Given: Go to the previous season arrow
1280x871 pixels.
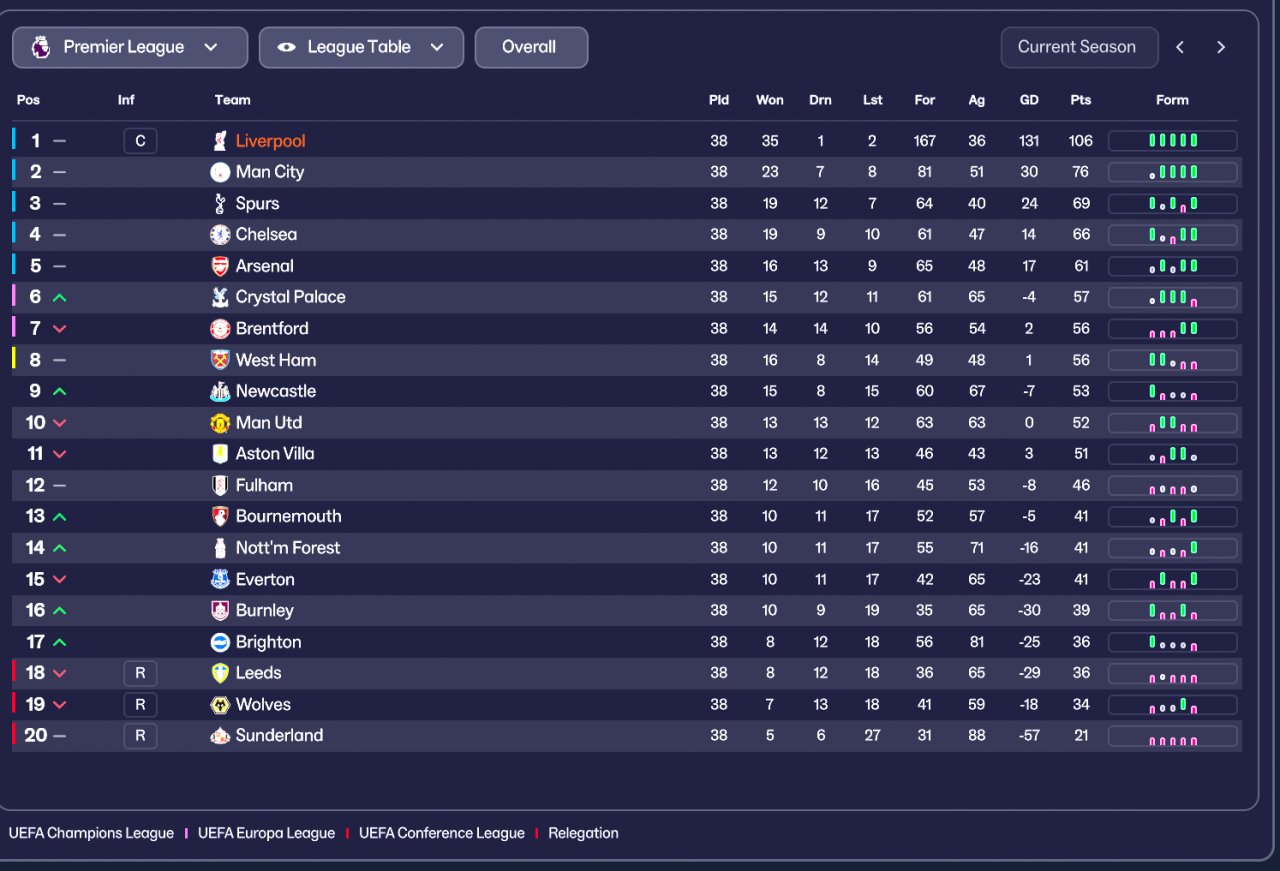Looking at the screenshot, I should (x=1180, y=47).
